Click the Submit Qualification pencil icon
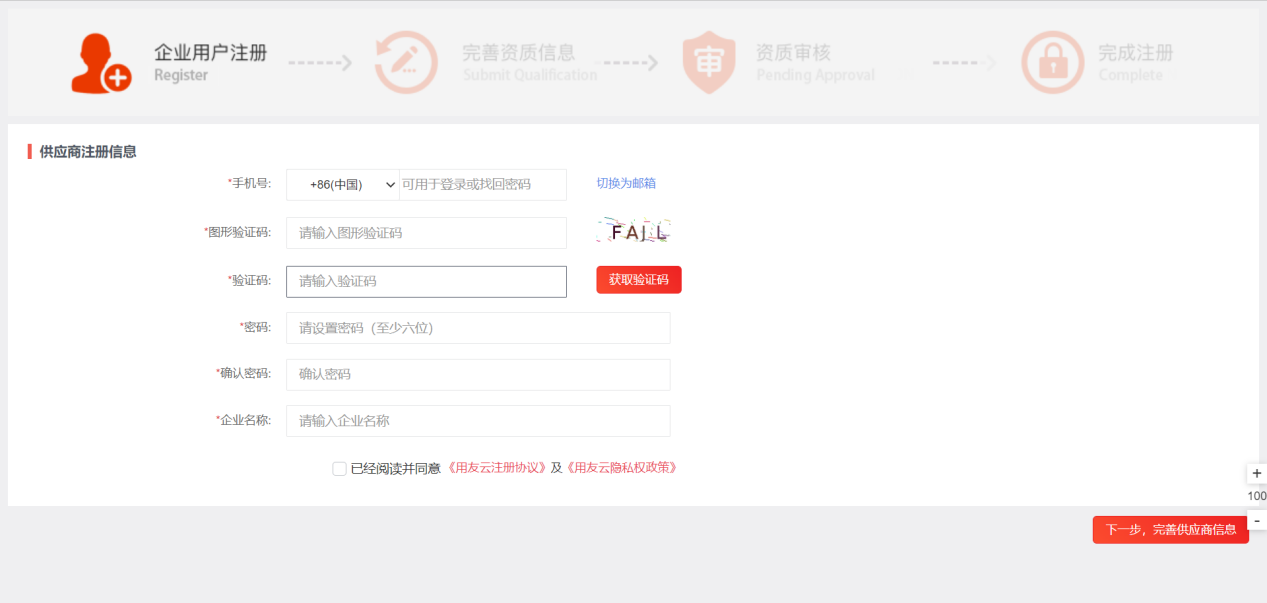 [x=406, y=63]
